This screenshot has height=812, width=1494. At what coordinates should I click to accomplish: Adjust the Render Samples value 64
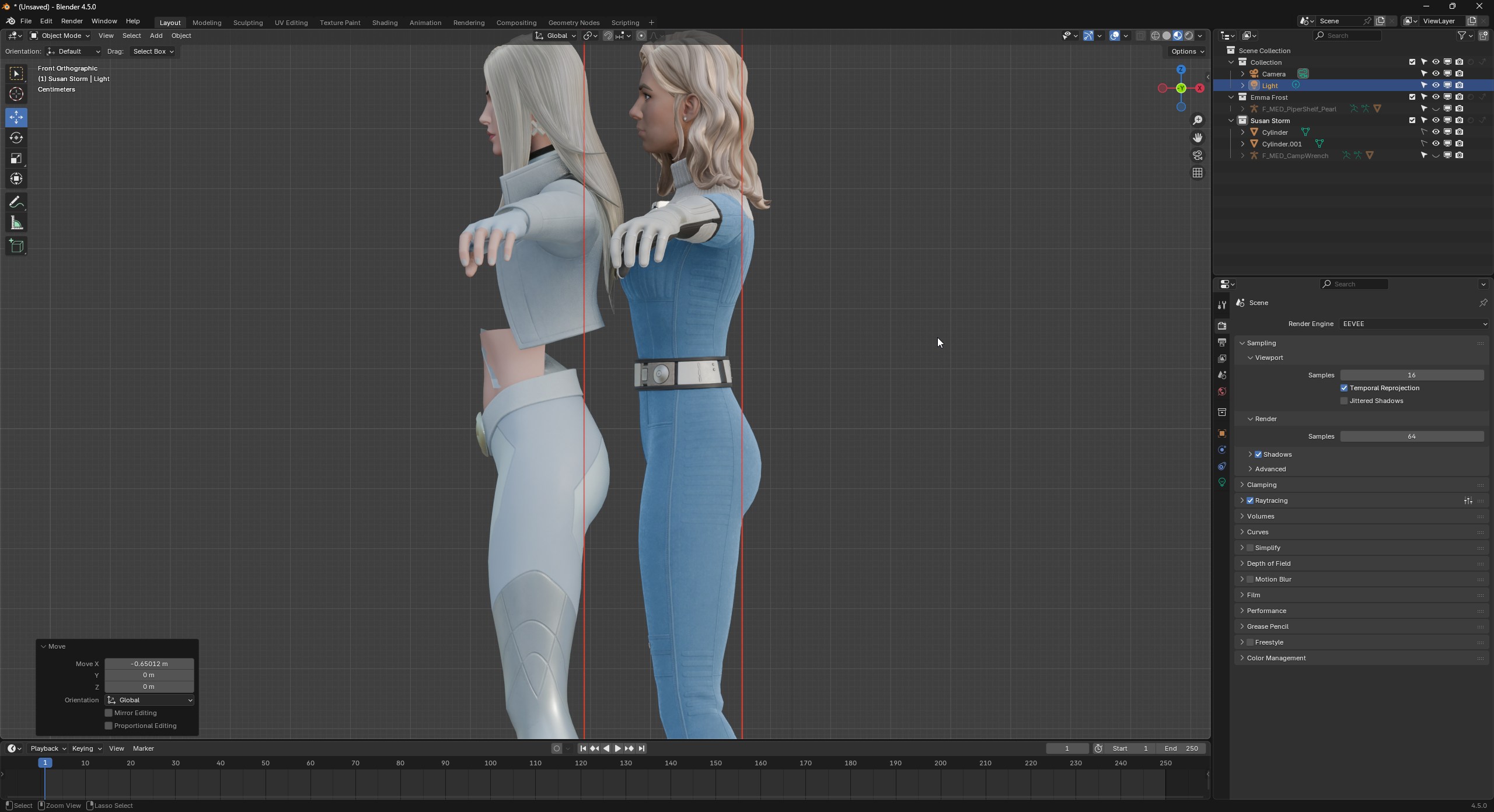point(1412,436)
